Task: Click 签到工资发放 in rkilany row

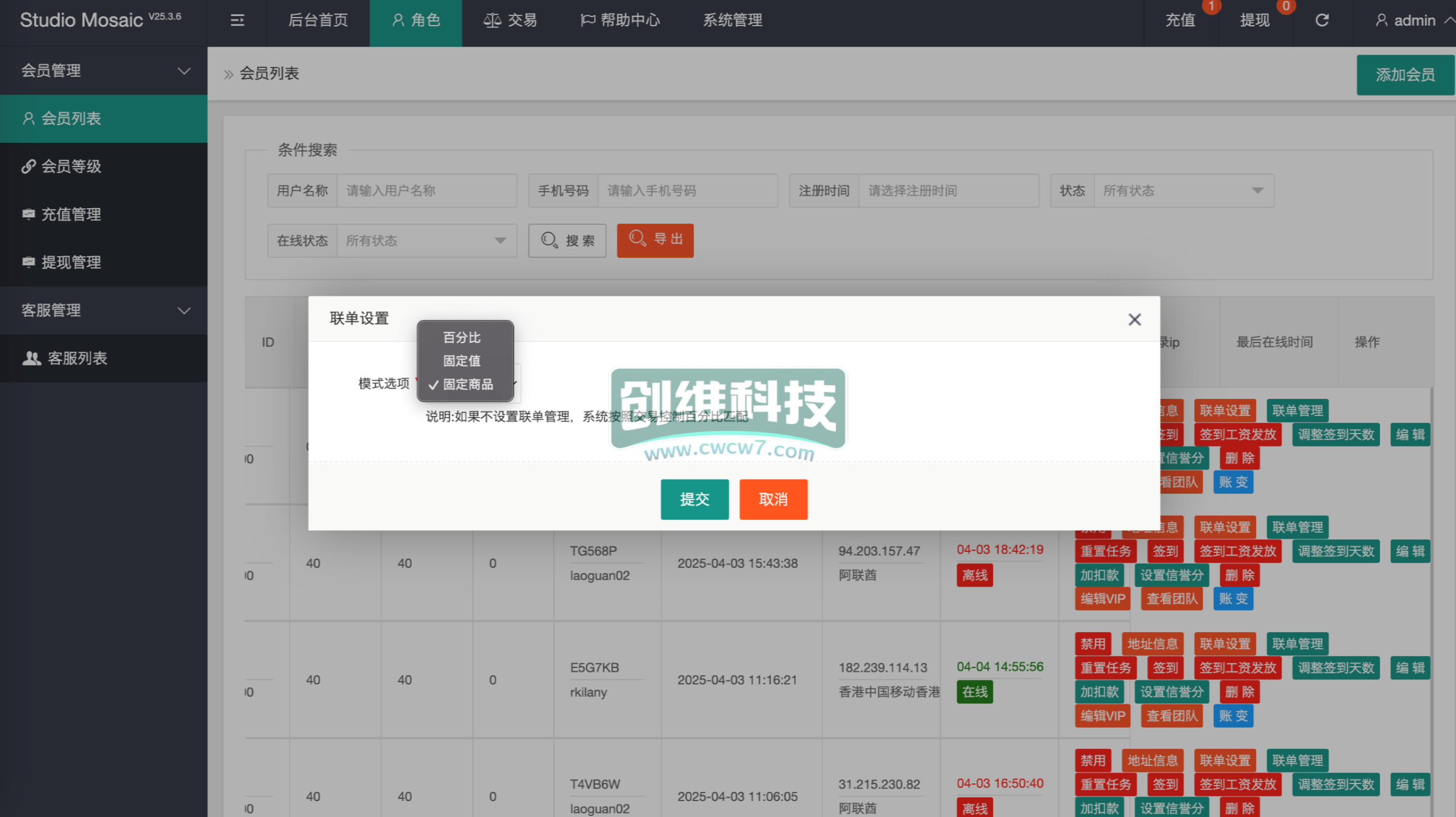Action: pyautogui.click(x=1238, y=668)
